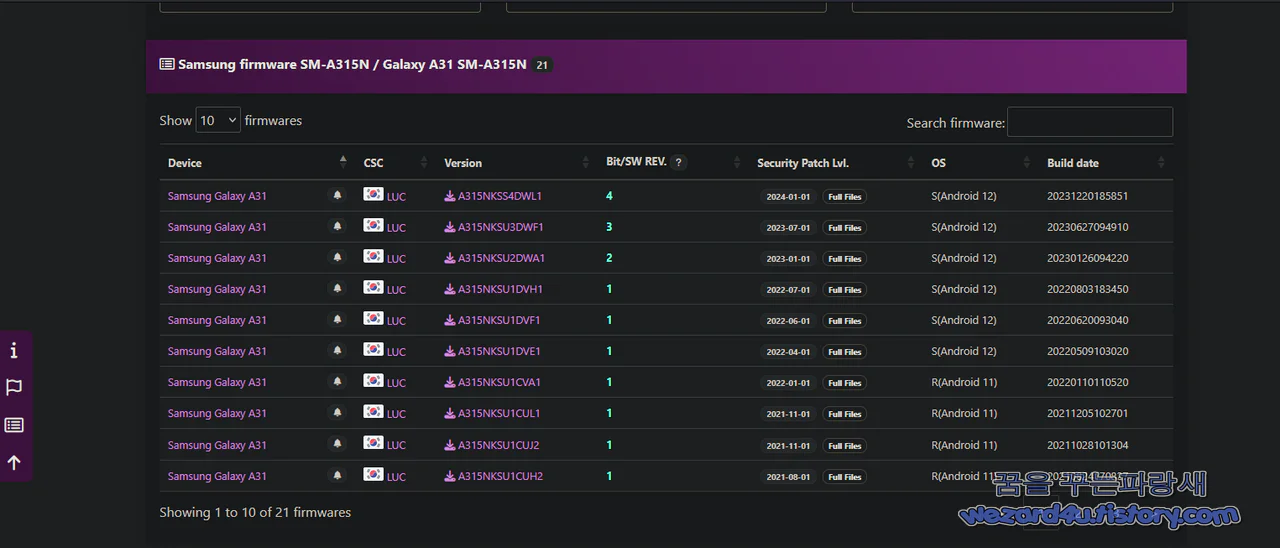Click the bell icon for A315NKSU2DWA1 row
The image size is (1280, 548).
click(x=337, y=258)
